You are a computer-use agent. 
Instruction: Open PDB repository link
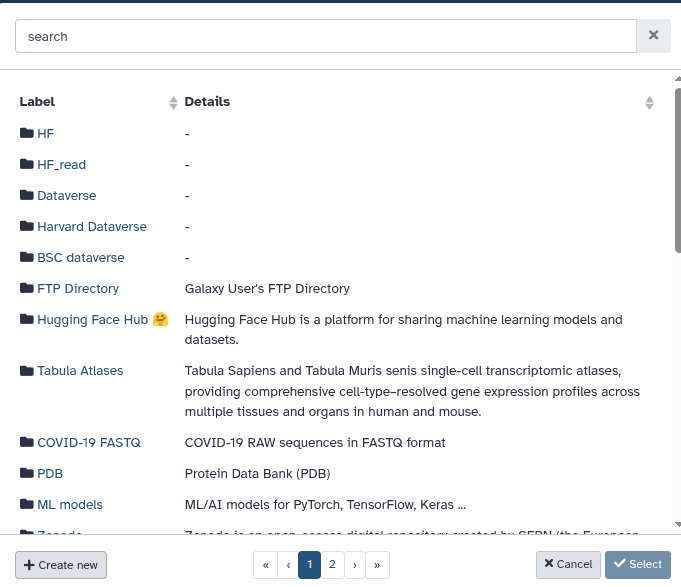pyautogui.click(x=50, y=474)
